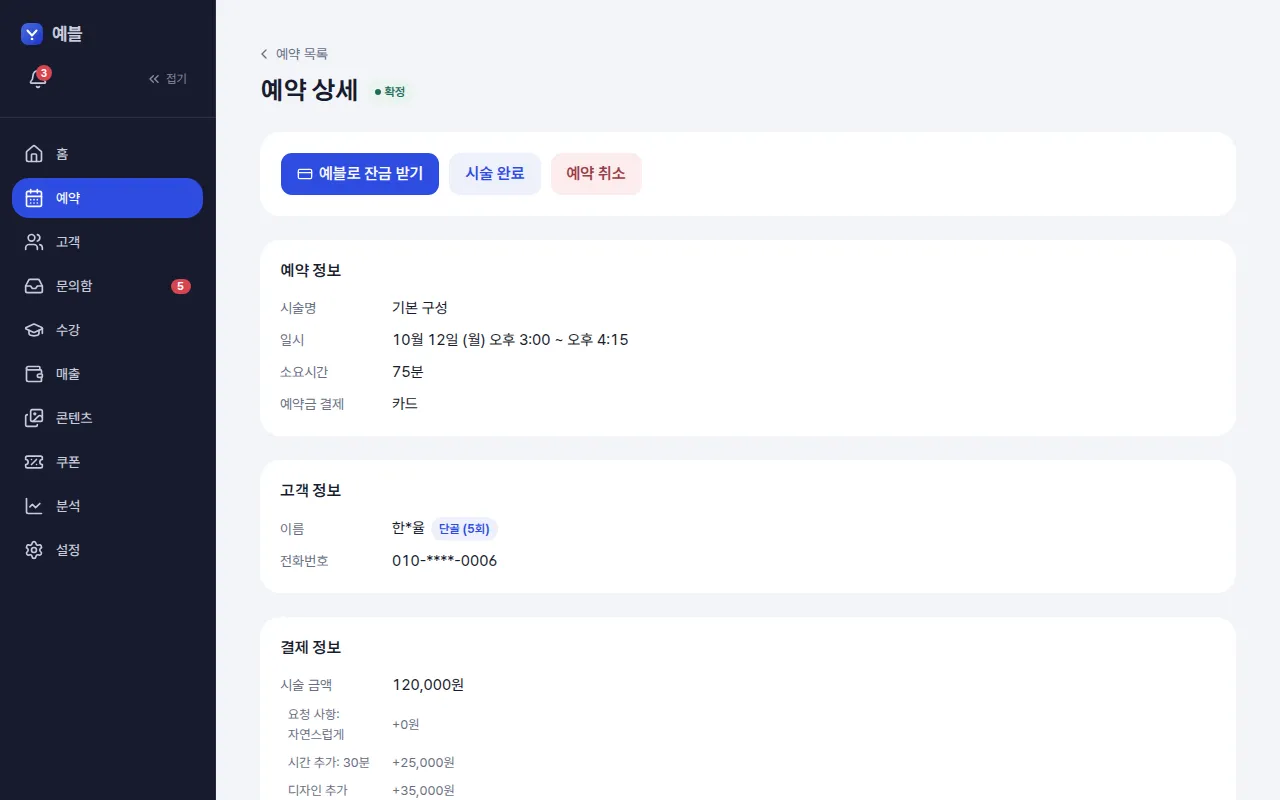Image resolution: width=1280 pixels, height=800 pixels.
Task: Click the 예약금 결제 value 카드
Action: pos(405,404)
